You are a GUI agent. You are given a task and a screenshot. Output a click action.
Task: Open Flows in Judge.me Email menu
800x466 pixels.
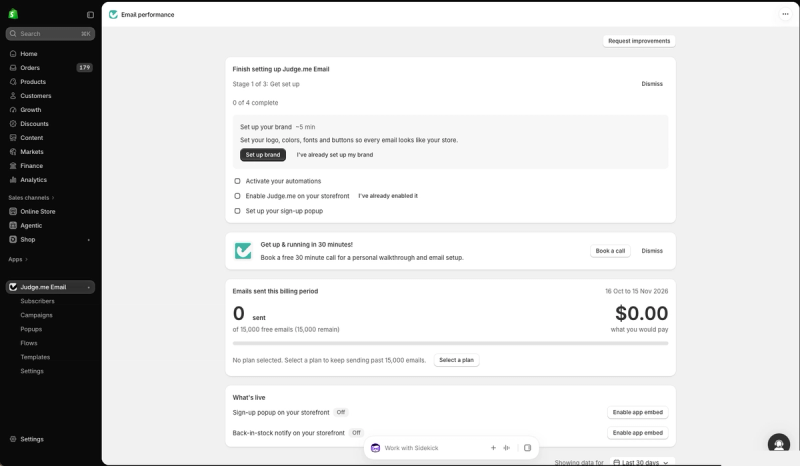29,343
